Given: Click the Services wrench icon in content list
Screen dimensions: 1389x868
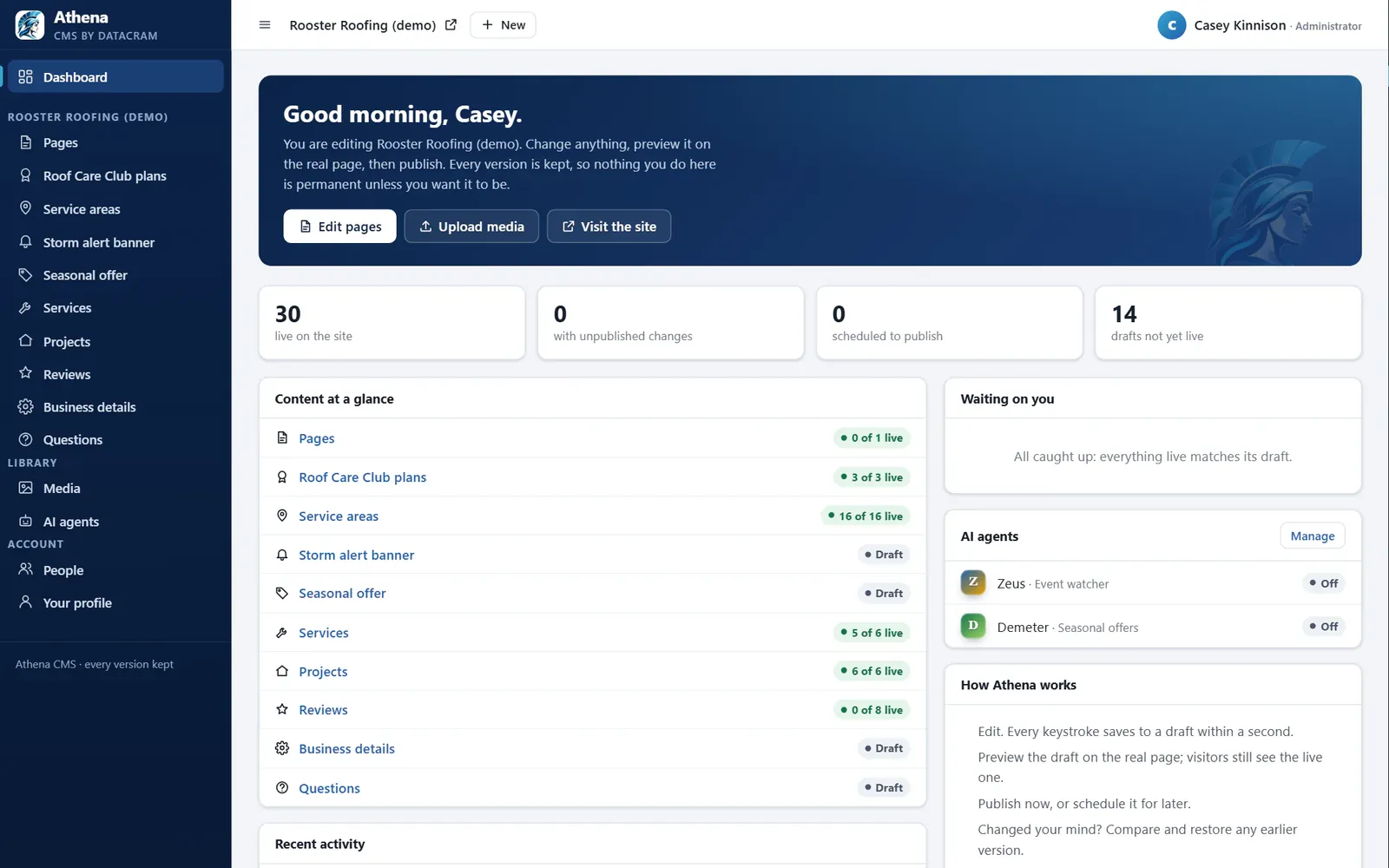Looking at the screenshot, I should coord(282,633).
